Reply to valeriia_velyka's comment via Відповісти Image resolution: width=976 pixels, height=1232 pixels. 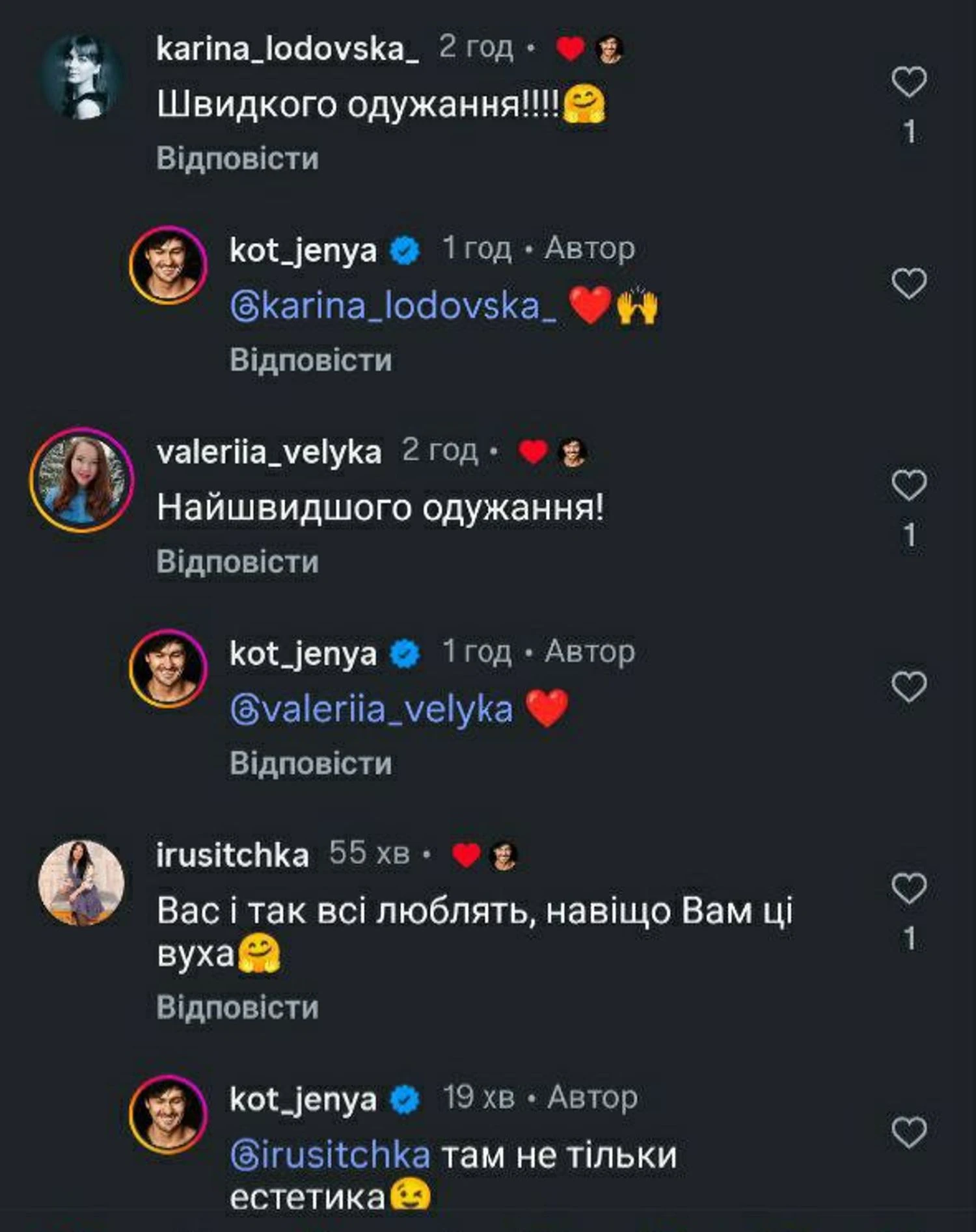point(237,562)
